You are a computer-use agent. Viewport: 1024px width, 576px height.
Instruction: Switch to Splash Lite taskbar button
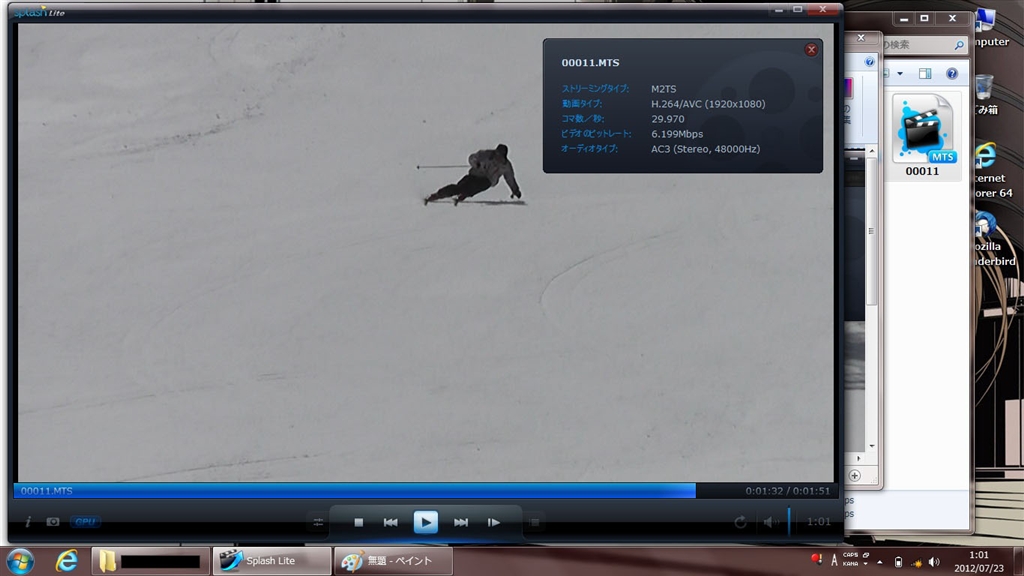pyautogui.click(x=271, y=561)
